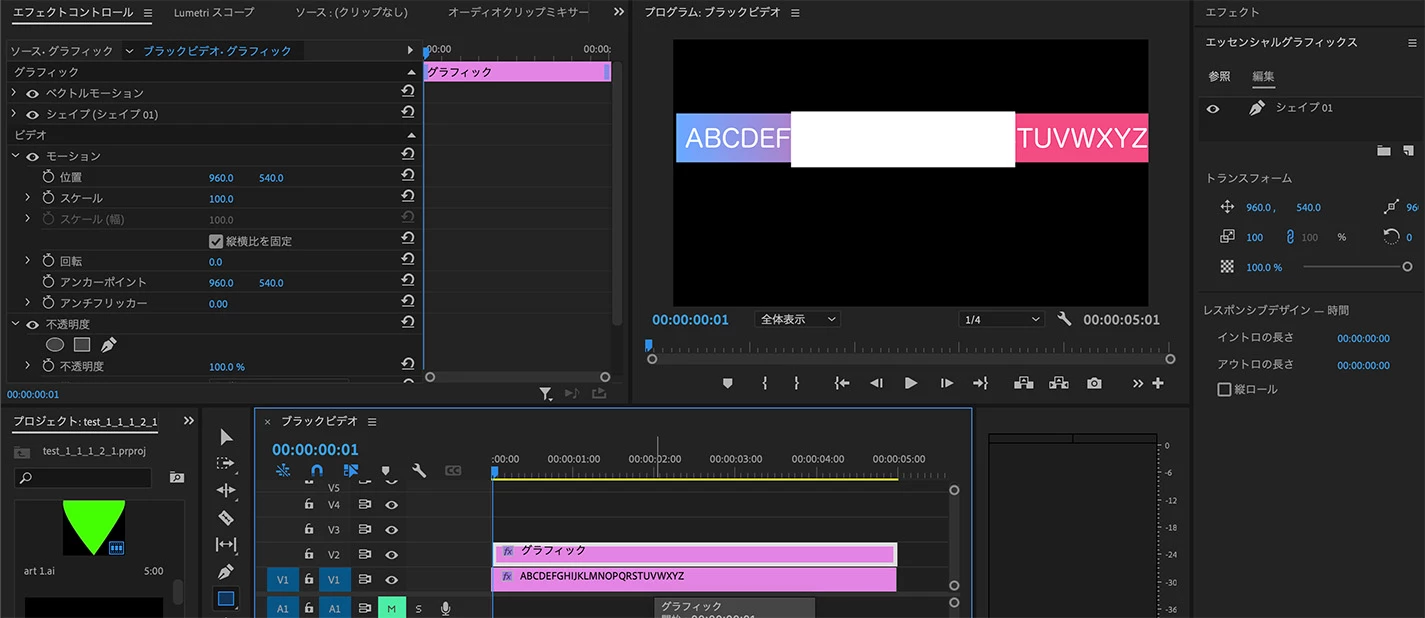1425x618 pixels.
Task: Expand アンチフリッカー parameter
Action: pos(28,303)
